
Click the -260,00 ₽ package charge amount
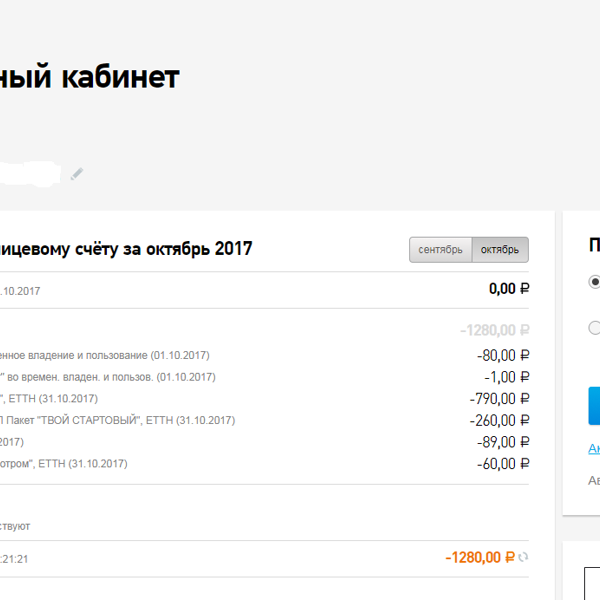[500, 421]
